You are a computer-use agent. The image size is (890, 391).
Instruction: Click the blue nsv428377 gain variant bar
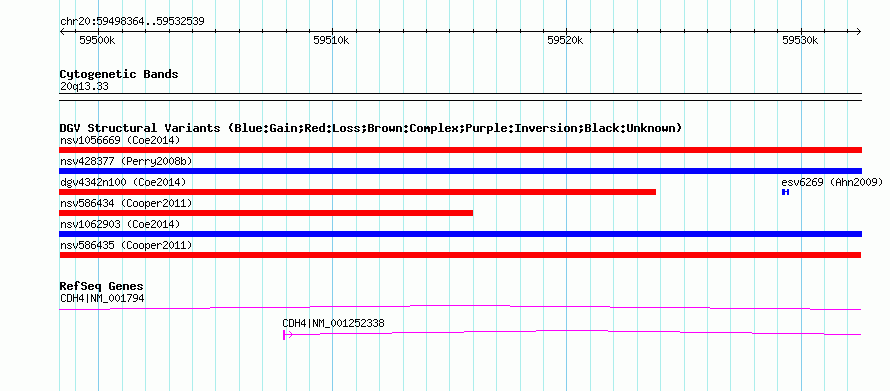pos(460,171)
